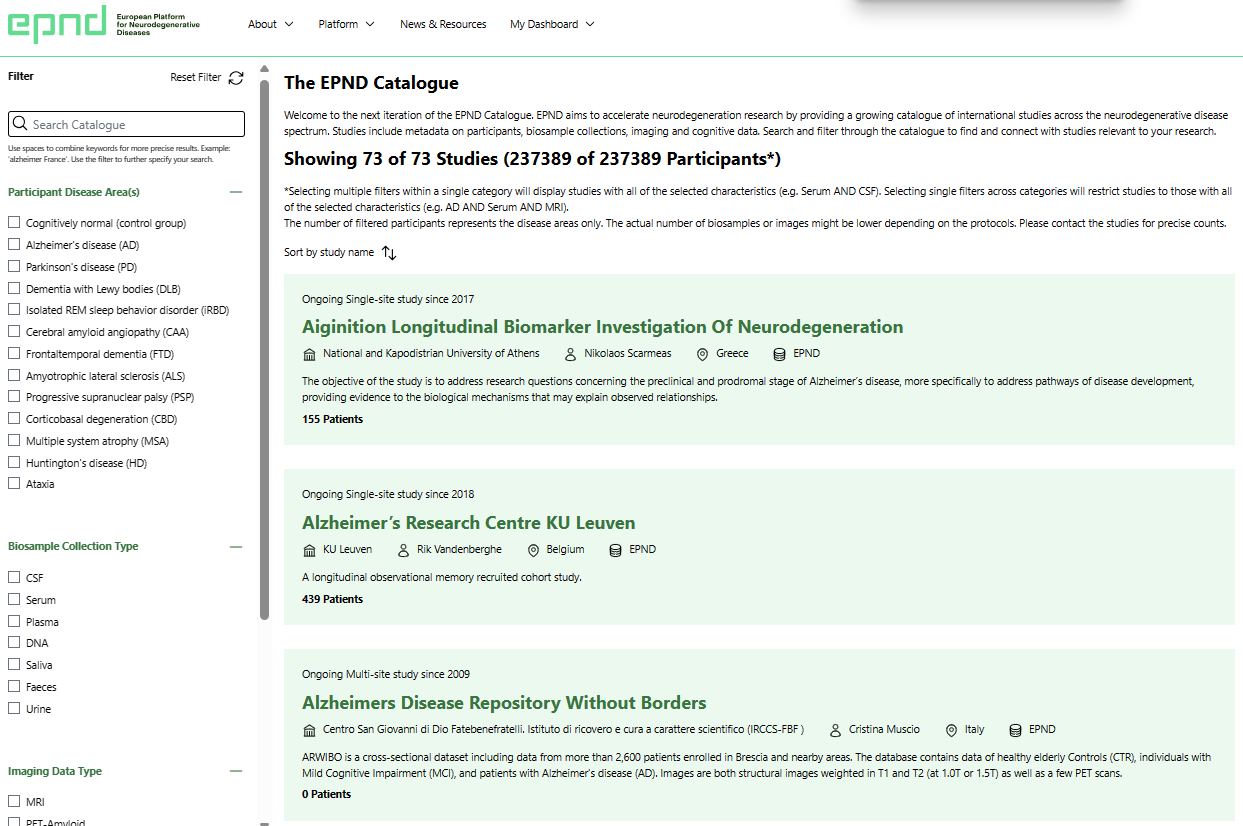Click person icon next to Rik Vandenberghe
The width and height of the screenshot is (1243, 826).
point(403,550)
